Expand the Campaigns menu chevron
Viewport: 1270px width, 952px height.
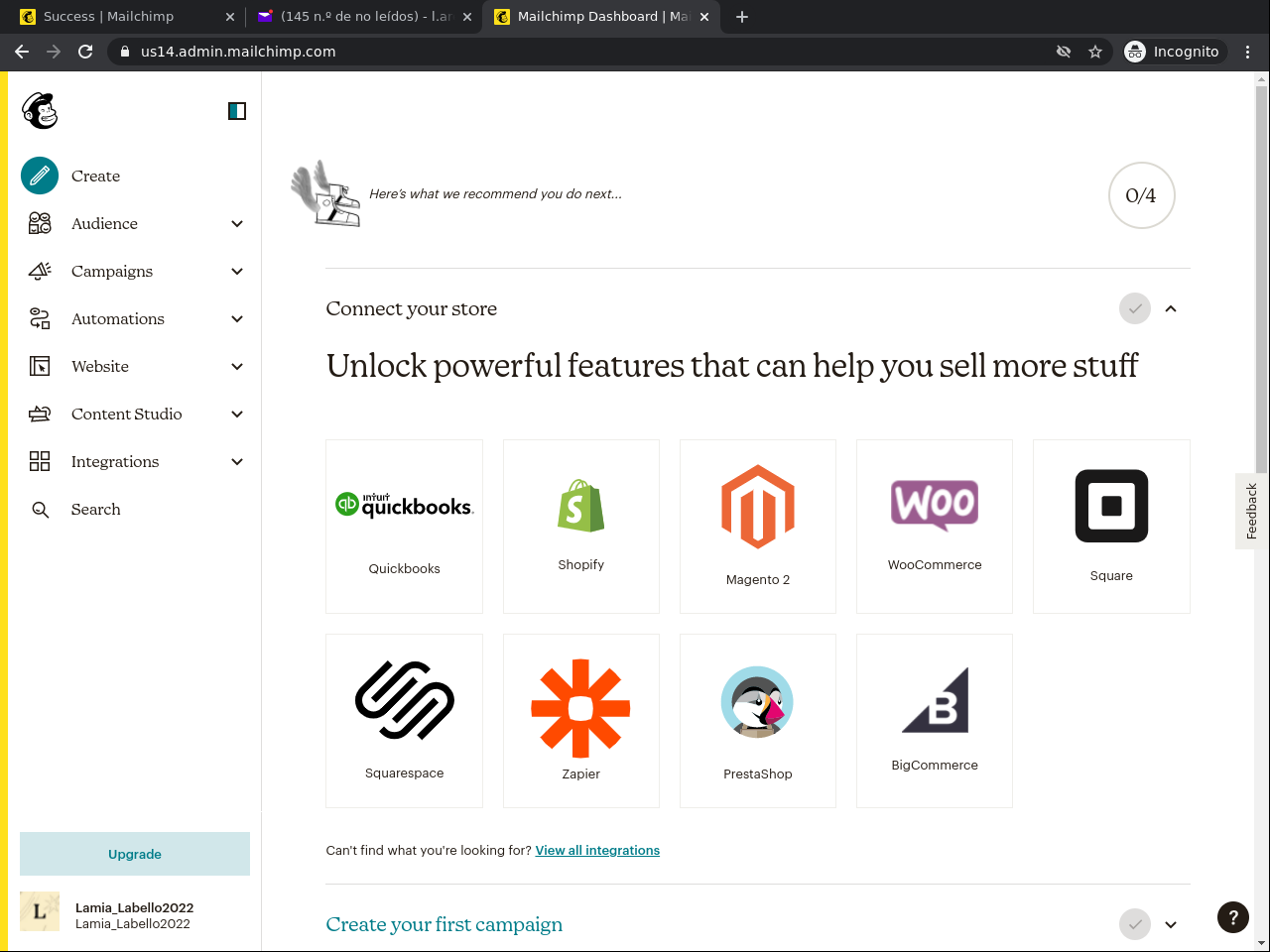tap(237, 272)
